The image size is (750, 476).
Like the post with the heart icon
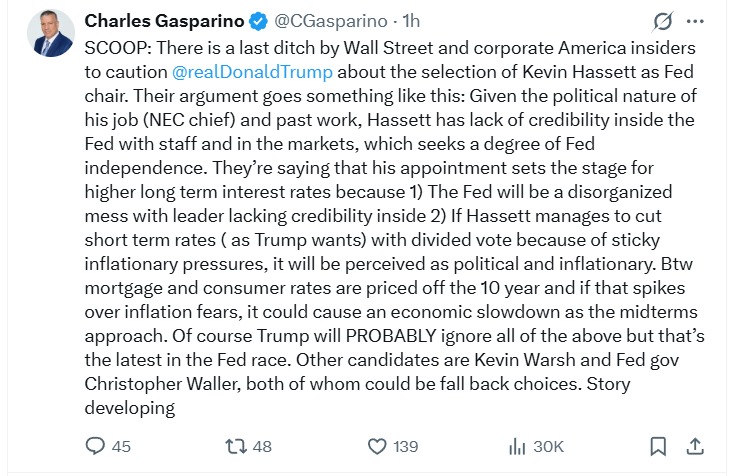pos(377,446)
